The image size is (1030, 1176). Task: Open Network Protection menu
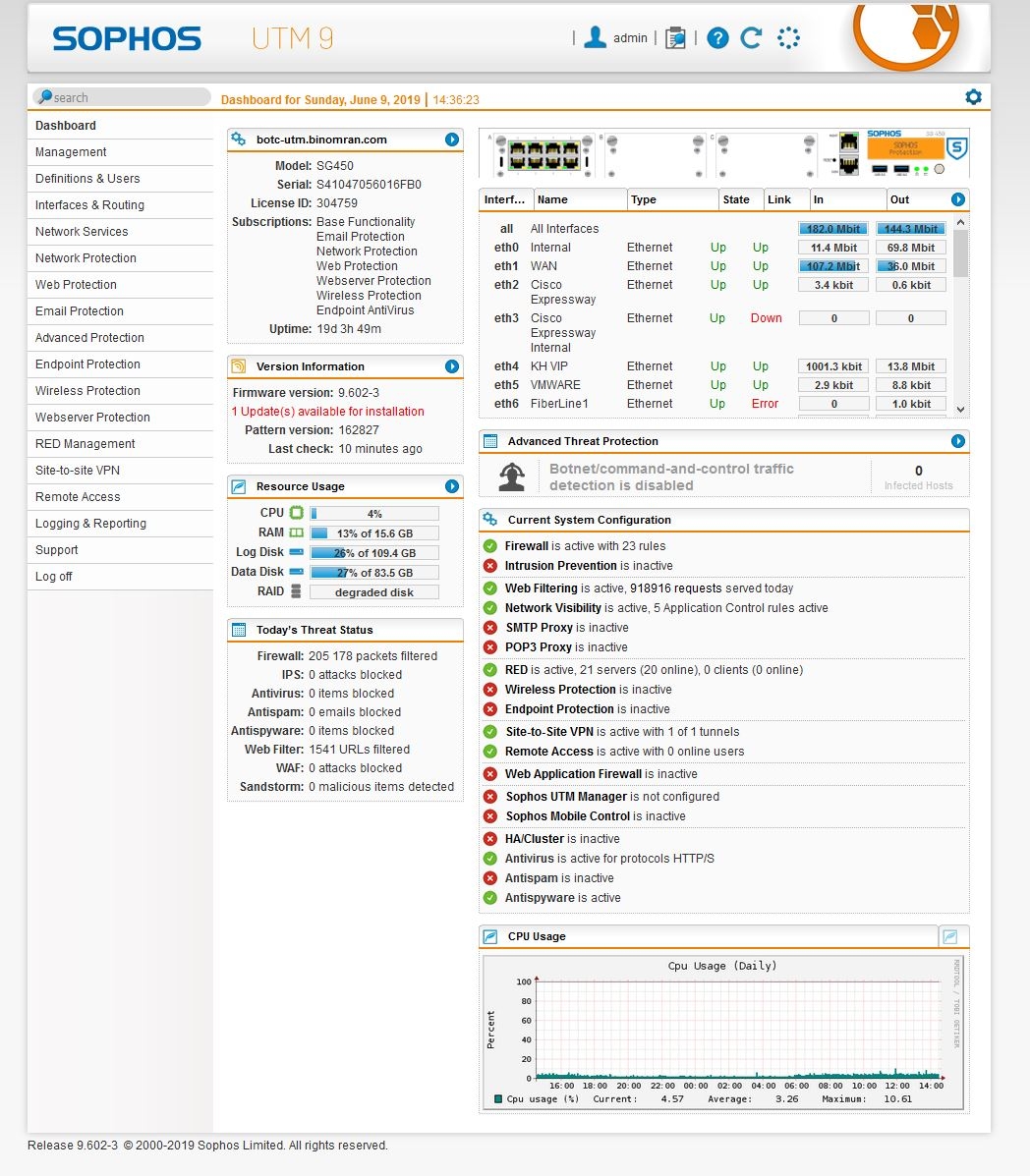86,258
